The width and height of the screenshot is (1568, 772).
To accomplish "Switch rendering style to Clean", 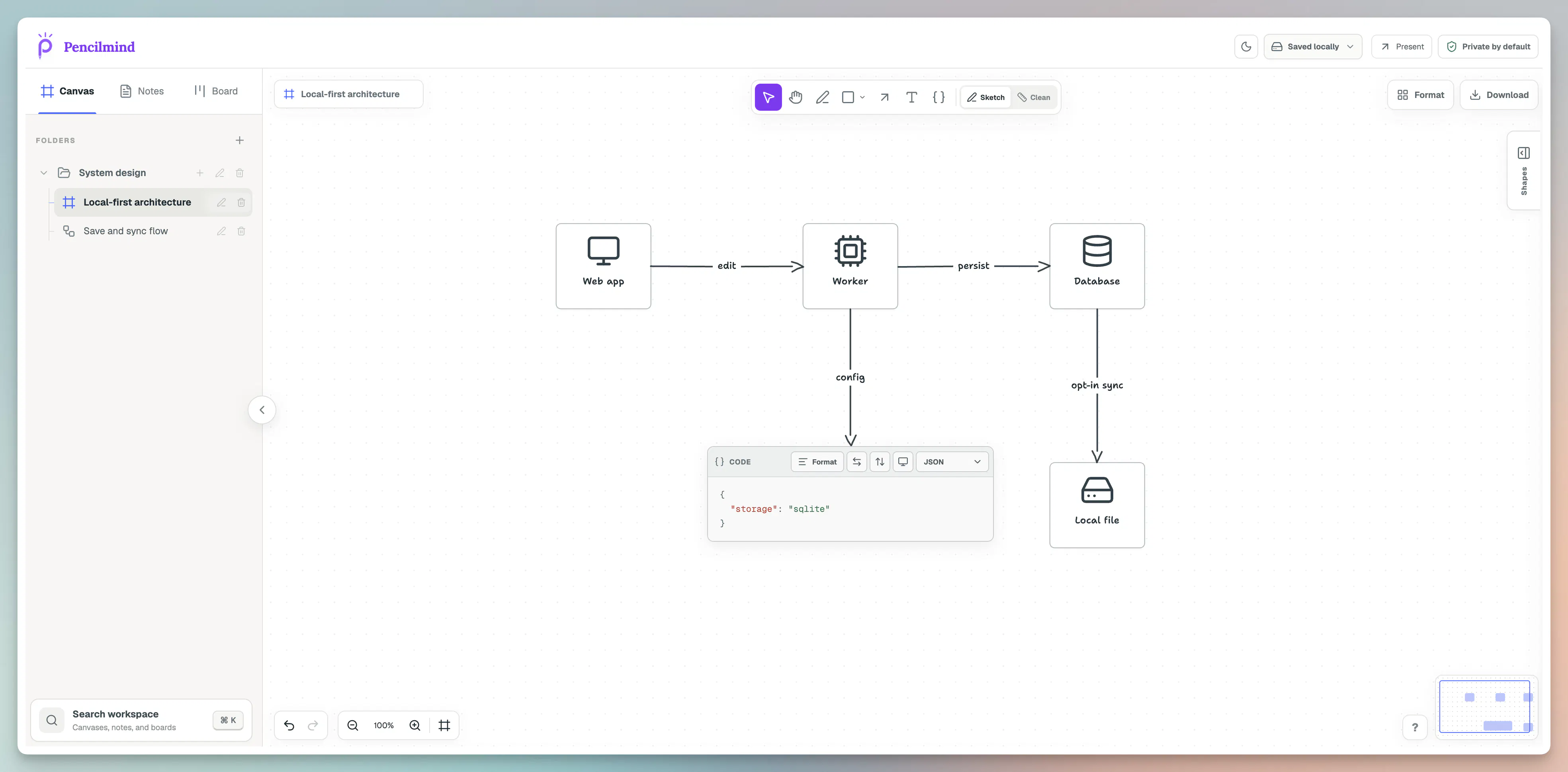I will [x=1034, y=98].
